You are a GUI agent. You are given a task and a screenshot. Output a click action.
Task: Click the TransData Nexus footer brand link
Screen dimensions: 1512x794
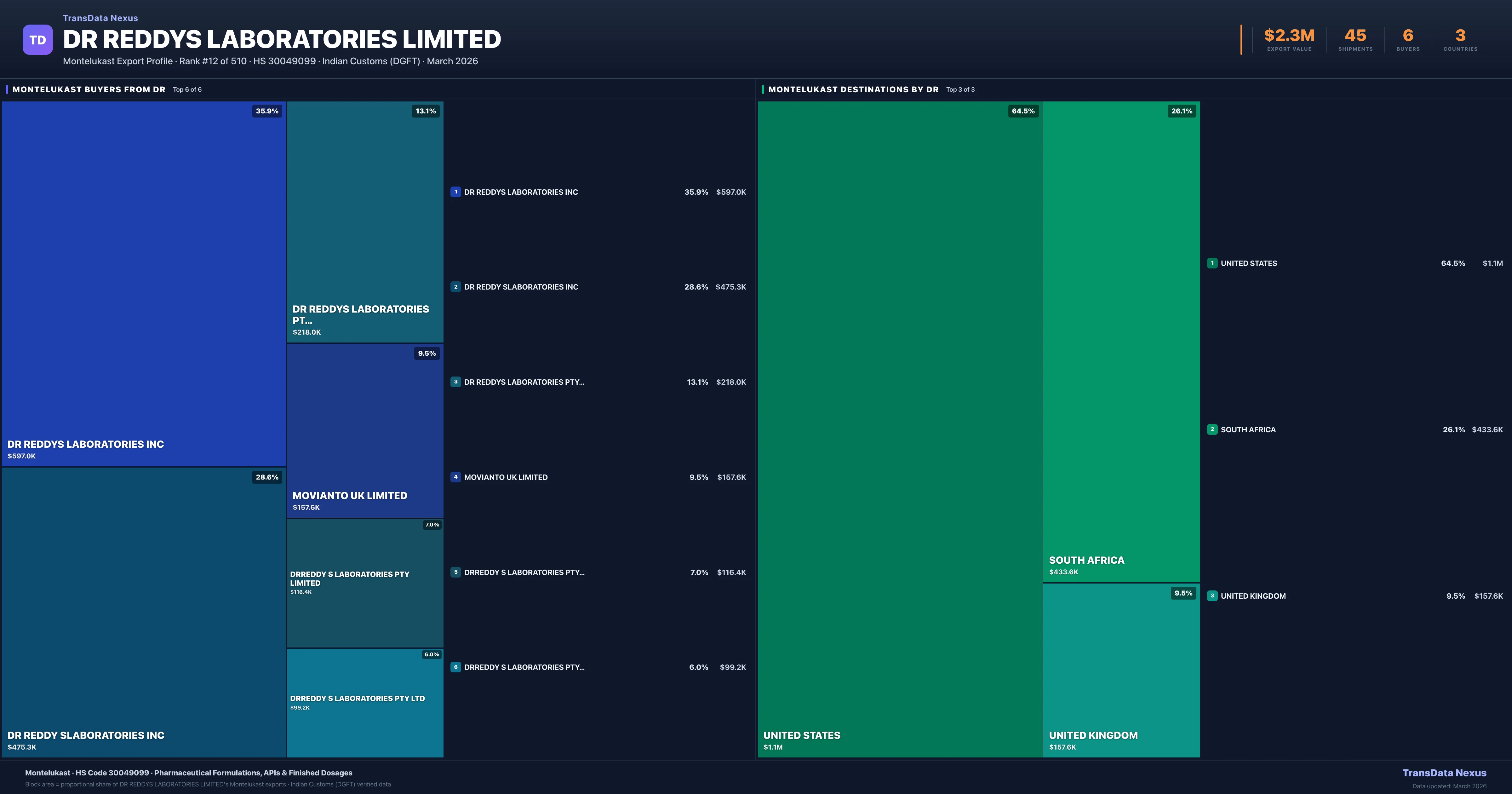point(1444,773)
